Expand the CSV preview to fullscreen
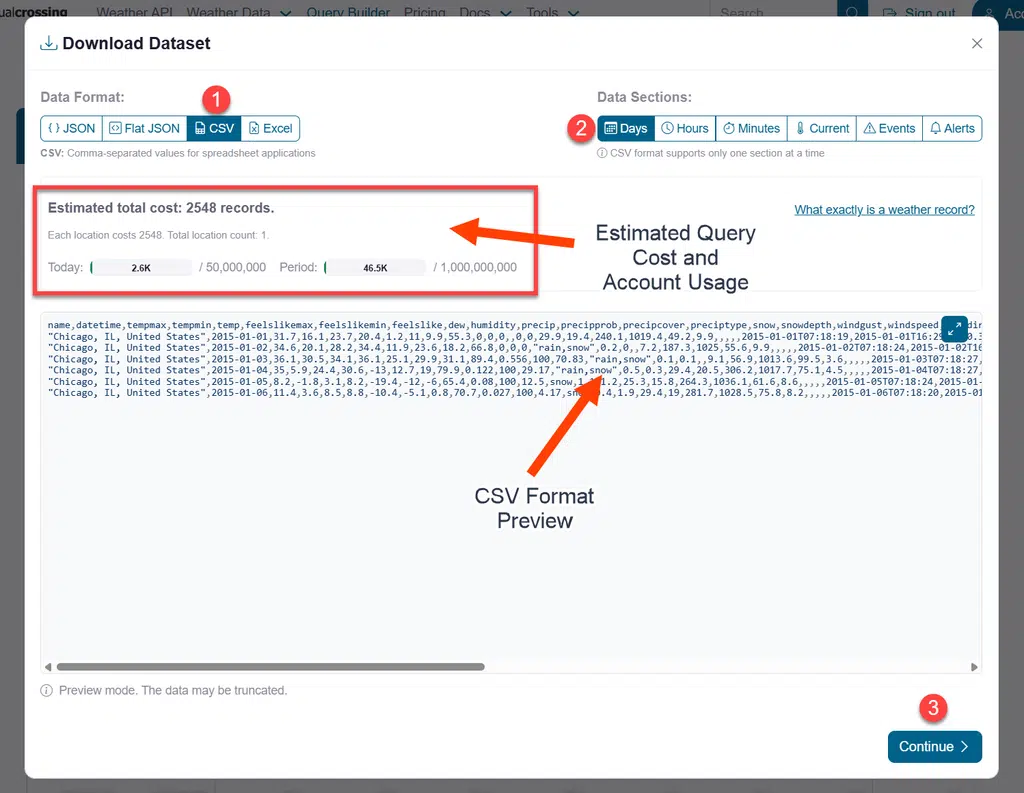Viewport: 1024px width, 793px height. (954, 329)
